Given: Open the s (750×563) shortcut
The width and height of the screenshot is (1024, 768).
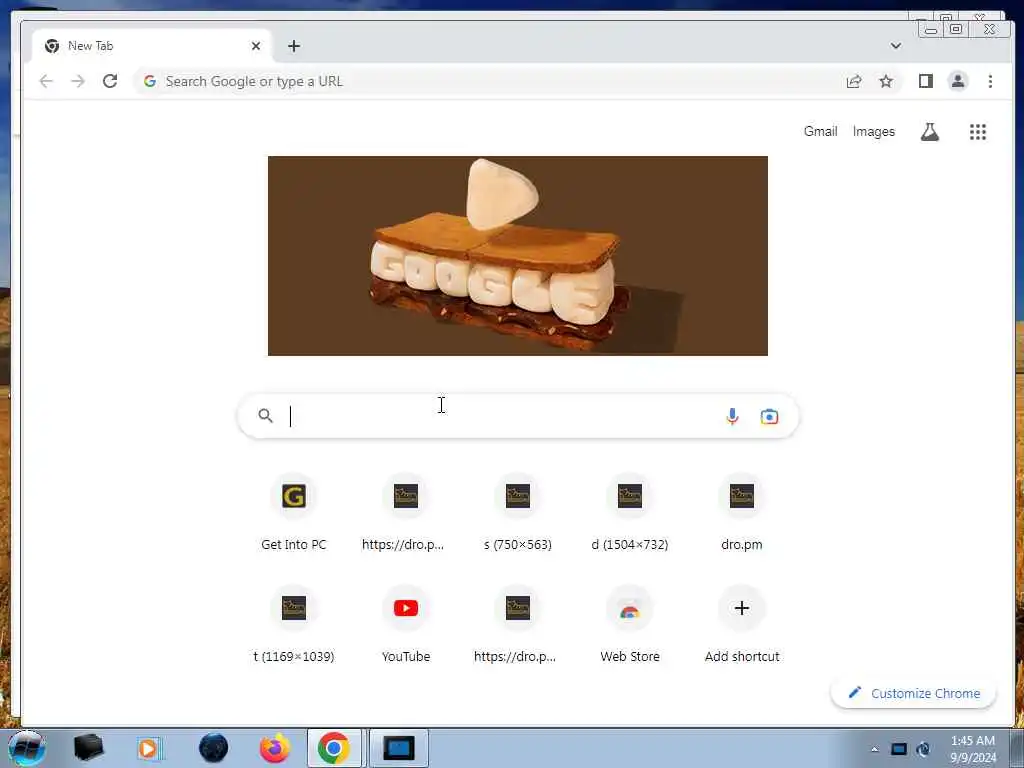Looking at the screenshot, I should pos(517,513).
